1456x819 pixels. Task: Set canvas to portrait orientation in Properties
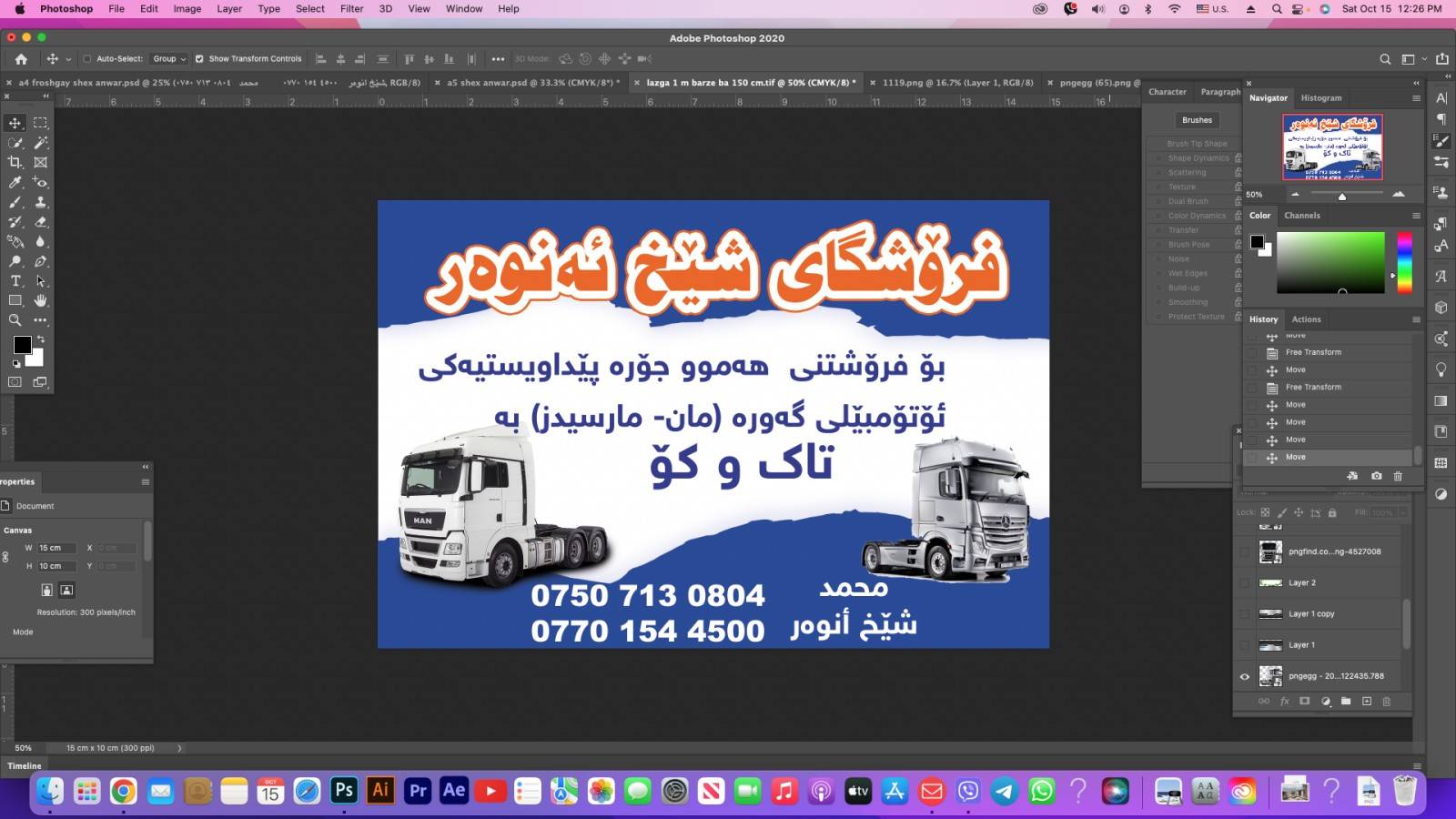point(47,590)
